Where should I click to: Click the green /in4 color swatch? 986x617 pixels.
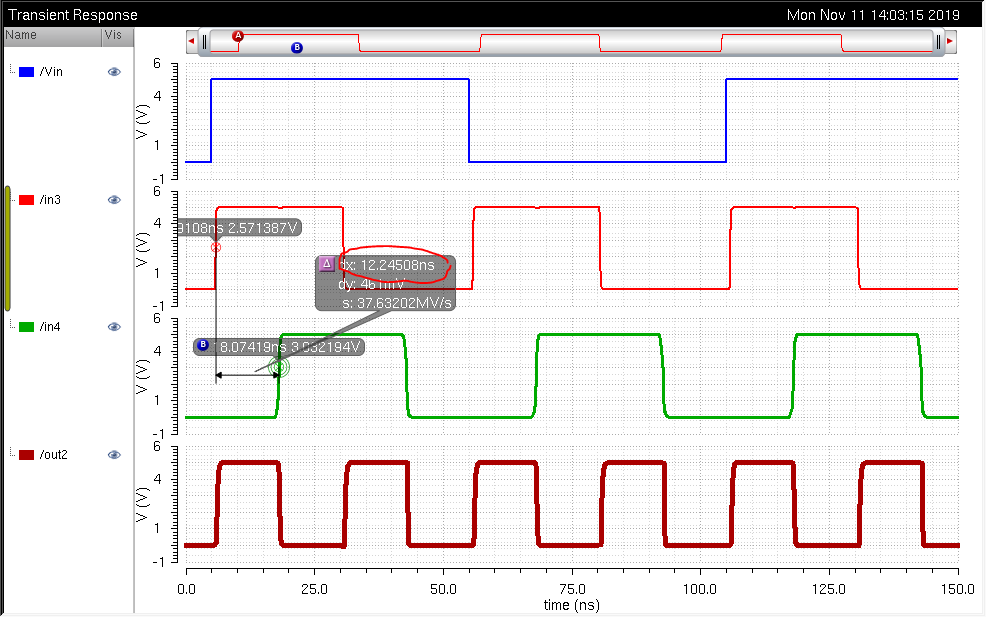click(x=26, y=327)
